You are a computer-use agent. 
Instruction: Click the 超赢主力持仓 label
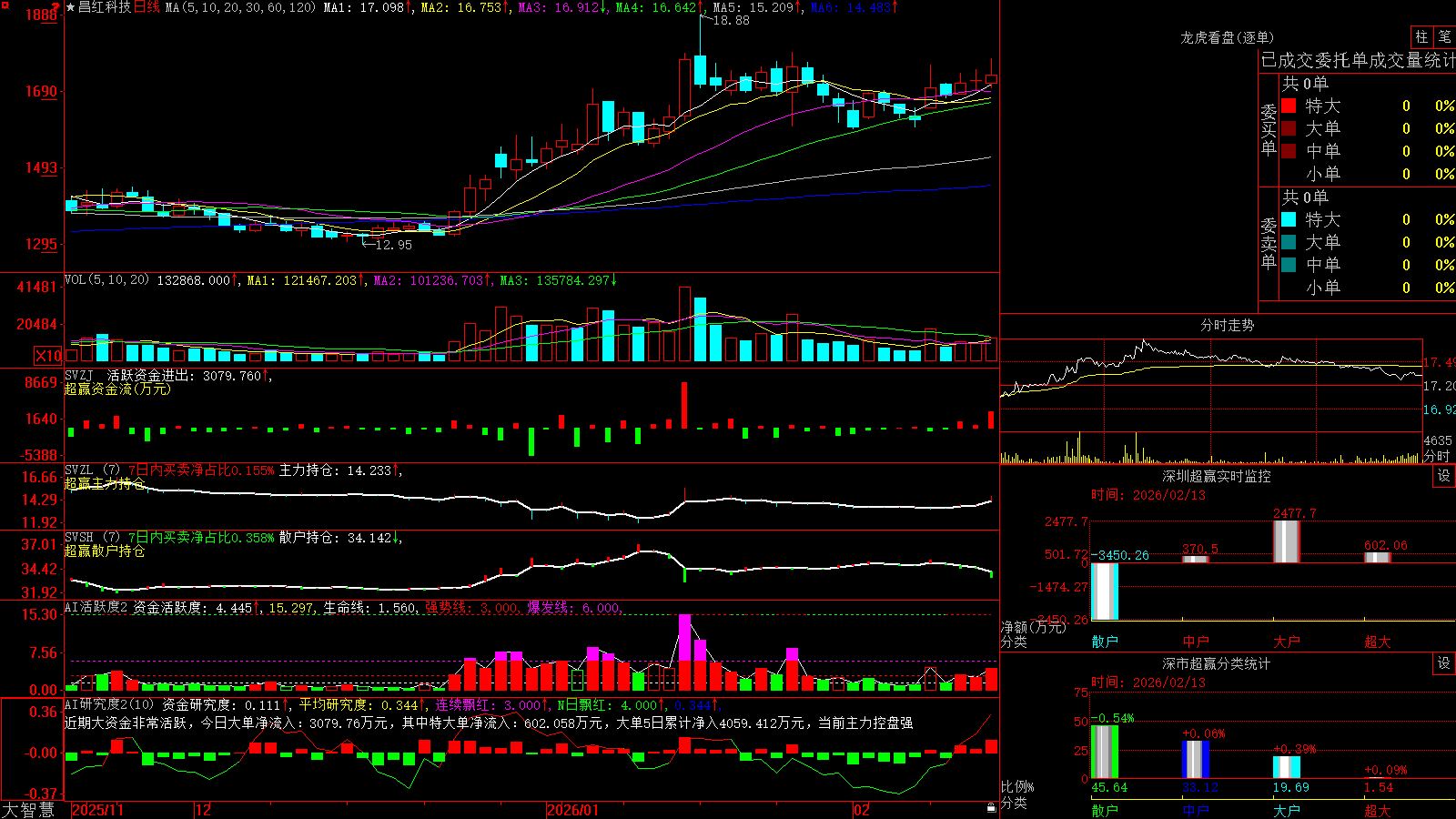[x=105, y=483]
